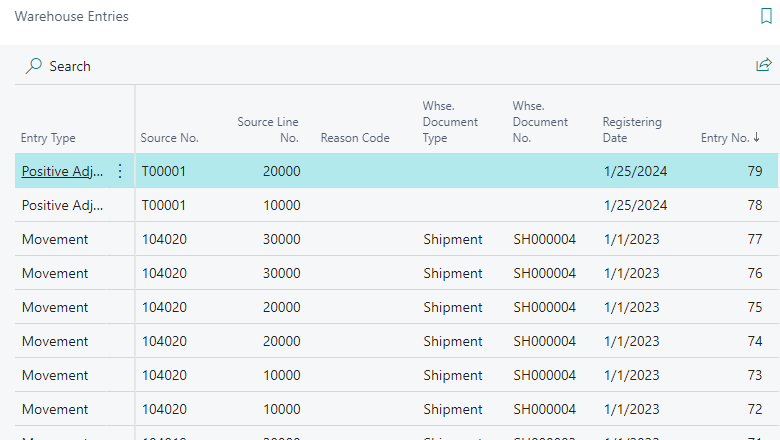Select 1/1/2023 date in entry 76 row
This screenshot has height=440, width=780.
[x=631, y=273]
